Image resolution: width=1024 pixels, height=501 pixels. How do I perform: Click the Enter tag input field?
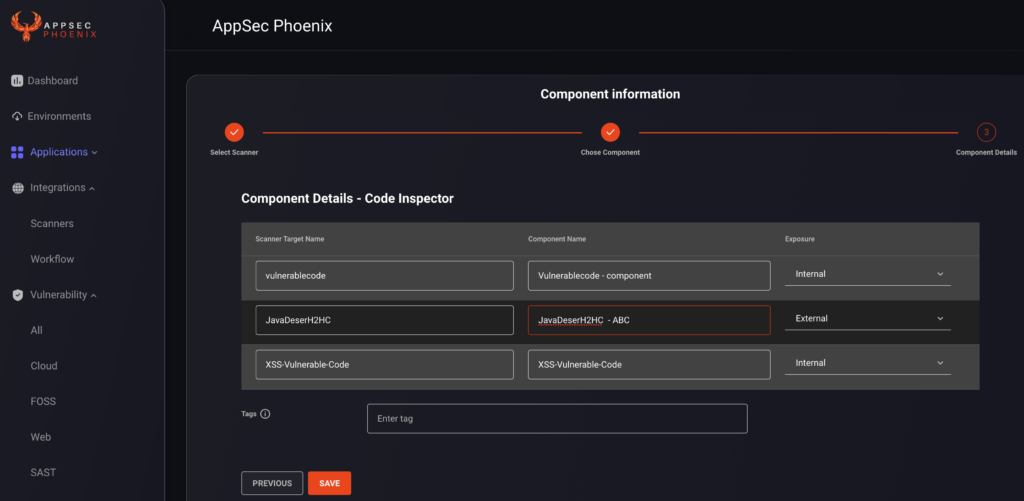click(x=557, y=419)
